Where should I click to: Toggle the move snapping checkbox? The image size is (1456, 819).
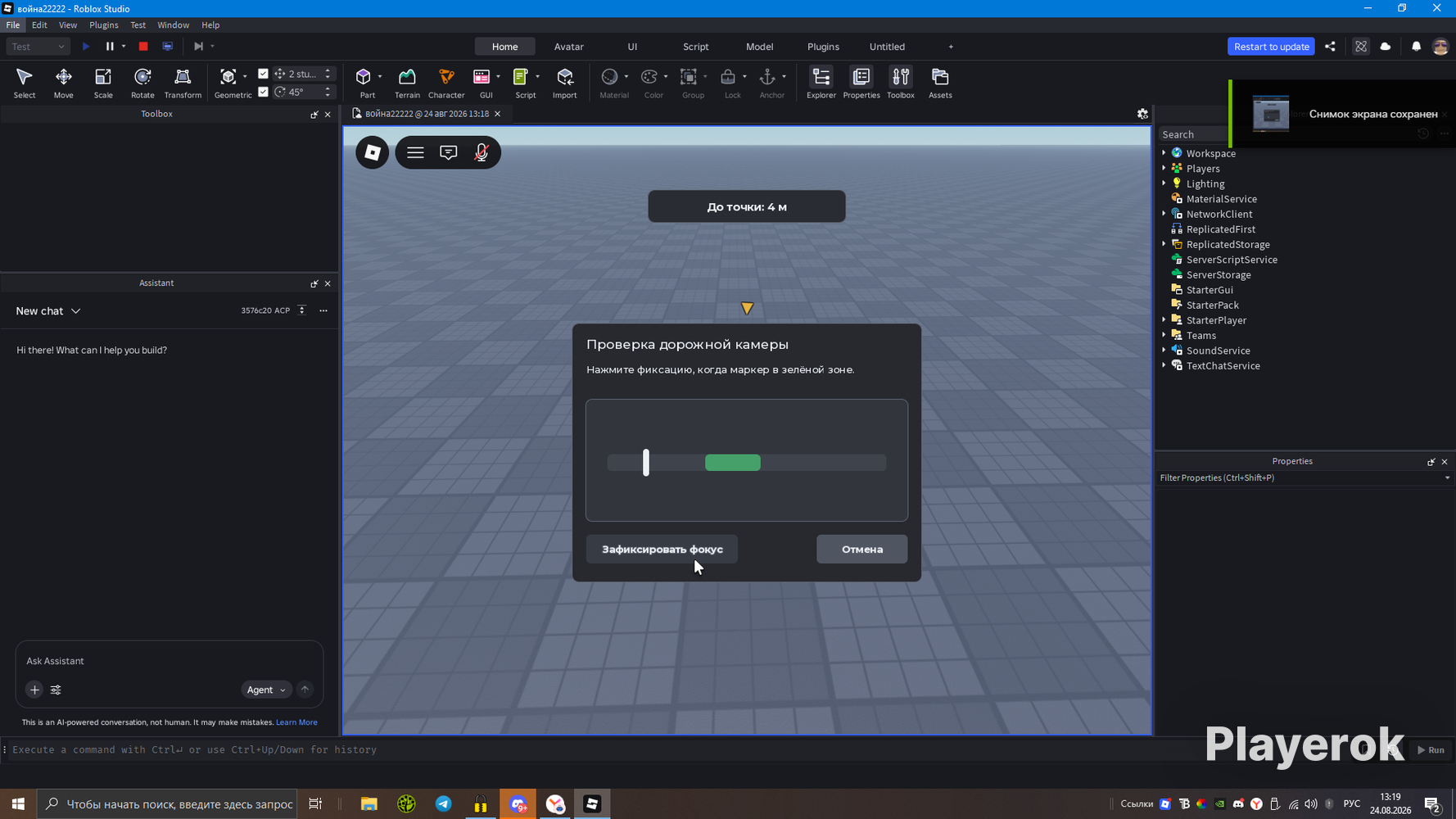[263, 74]
